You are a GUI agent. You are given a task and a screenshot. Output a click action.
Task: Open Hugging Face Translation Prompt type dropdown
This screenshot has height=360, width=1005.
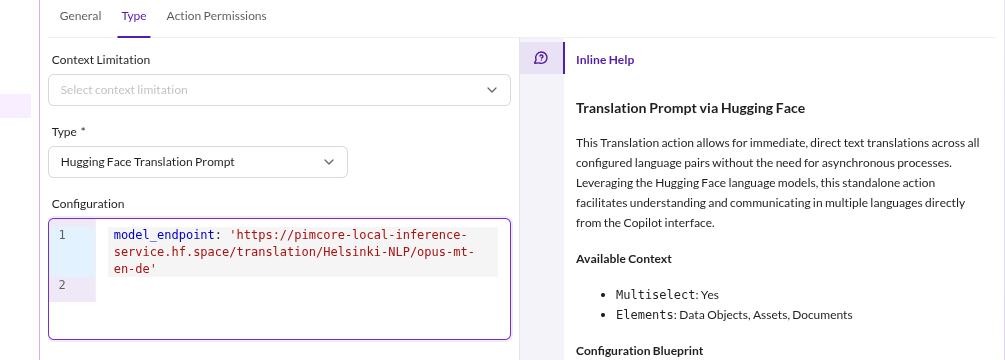pyautogui.click(x=198, y=162)
